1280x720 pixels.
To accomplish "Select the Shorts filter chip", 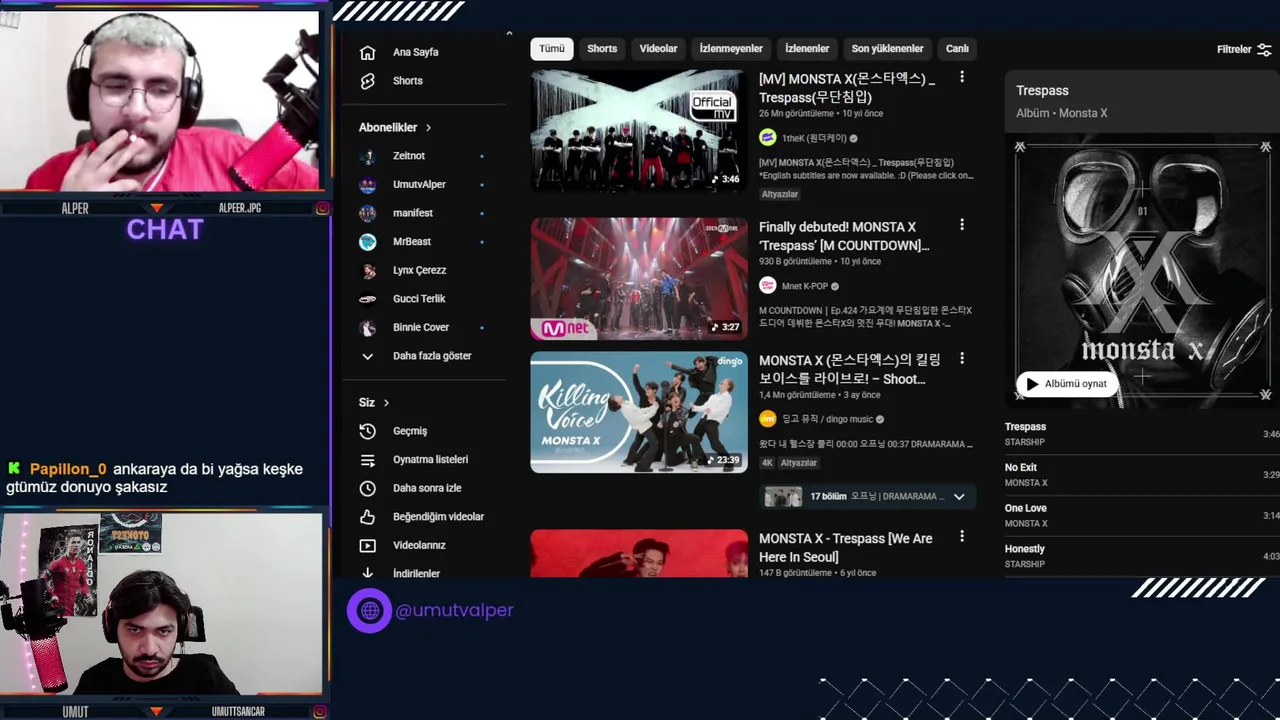I will tap(602, 49).
